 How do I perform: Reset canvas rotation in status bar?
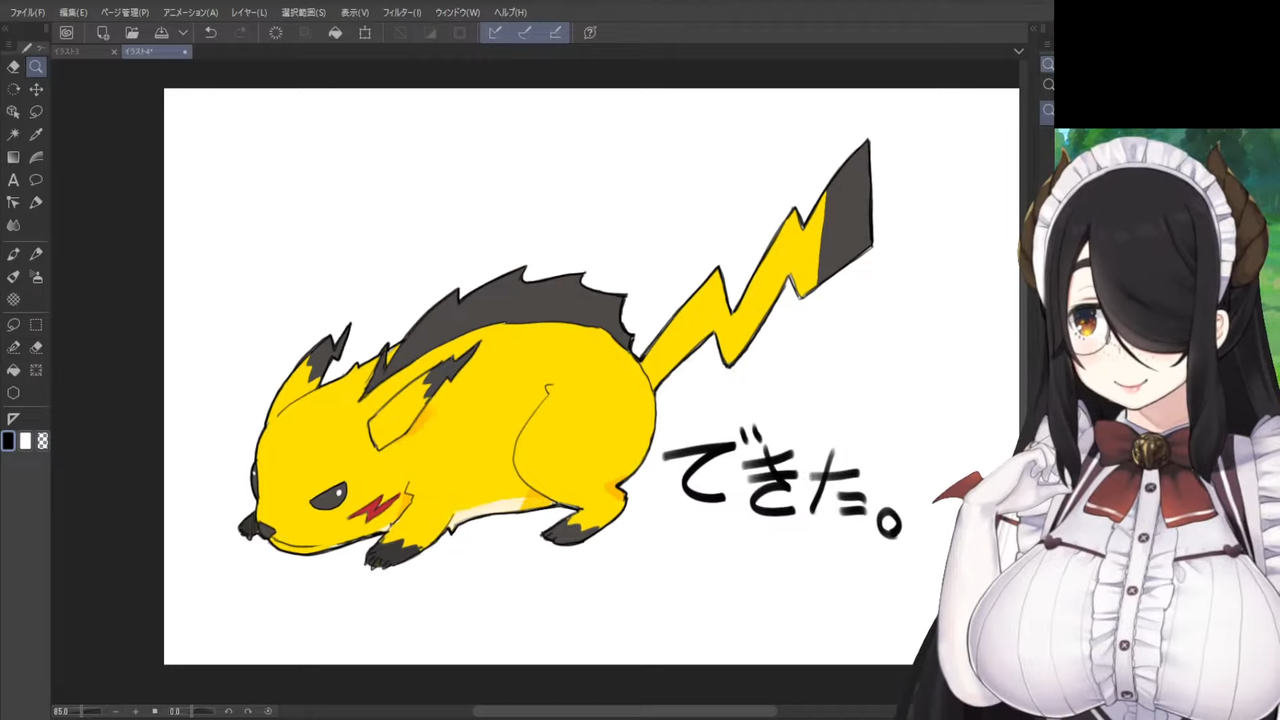(x=268, y=711)
